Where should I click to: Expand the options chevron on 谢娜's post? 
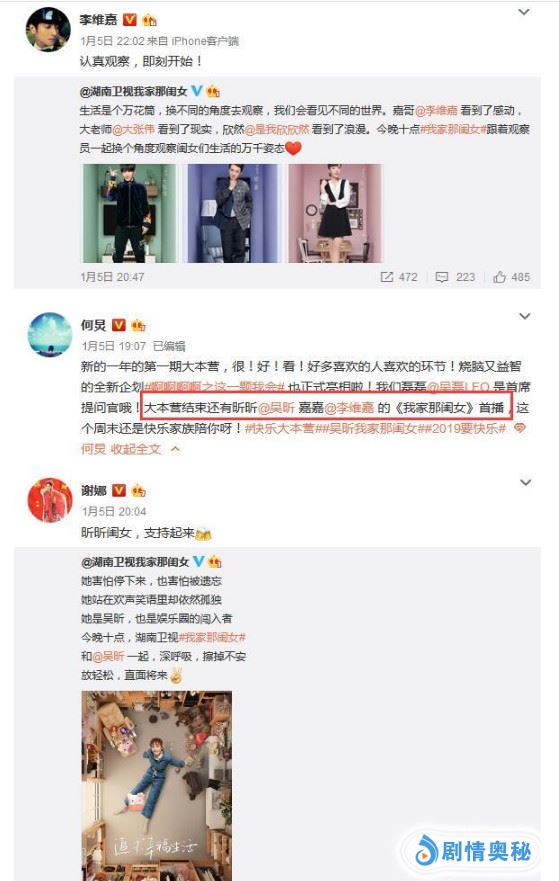525,482
